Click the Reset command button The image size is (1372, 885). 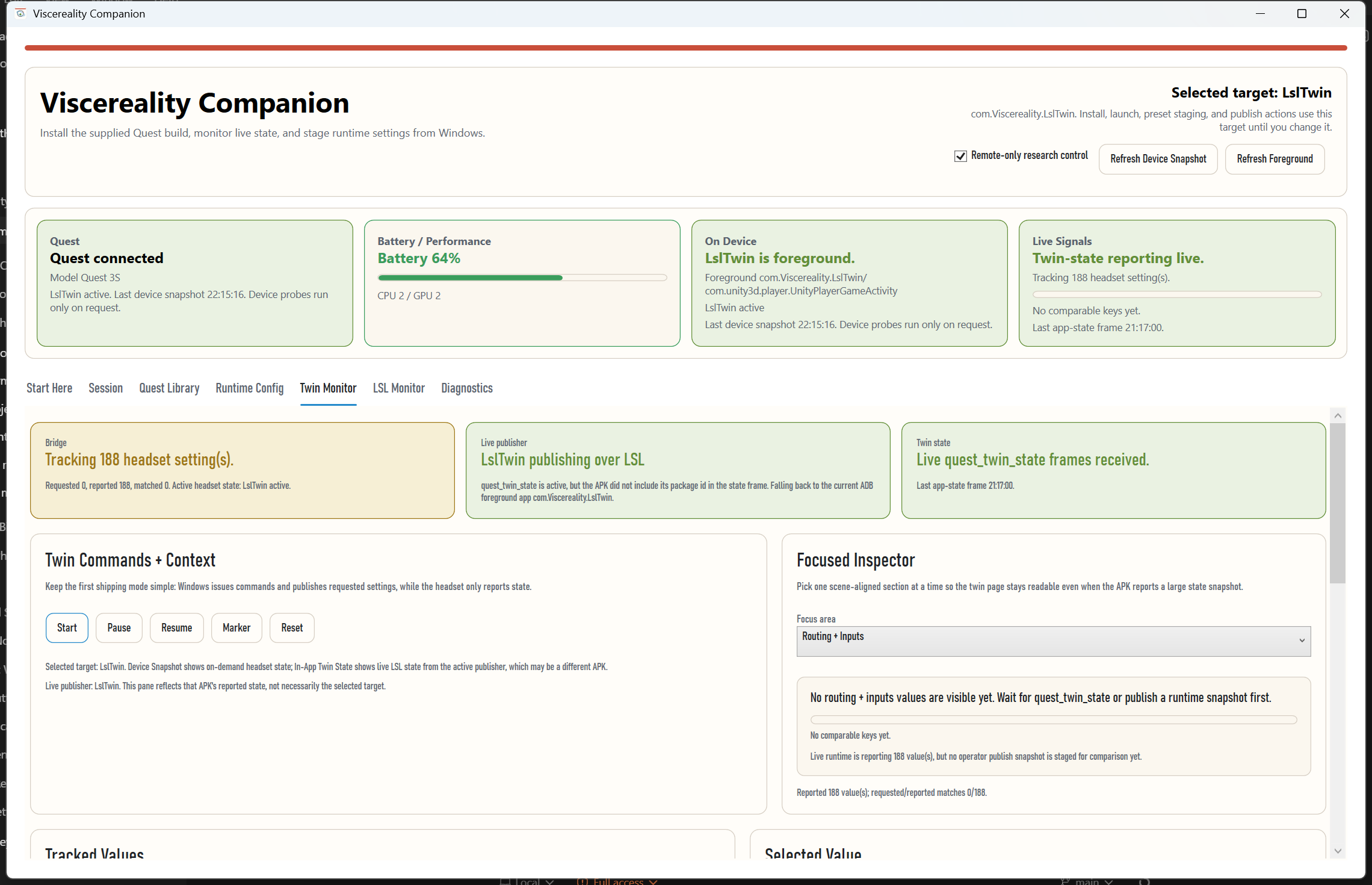[x=292, y=628]
